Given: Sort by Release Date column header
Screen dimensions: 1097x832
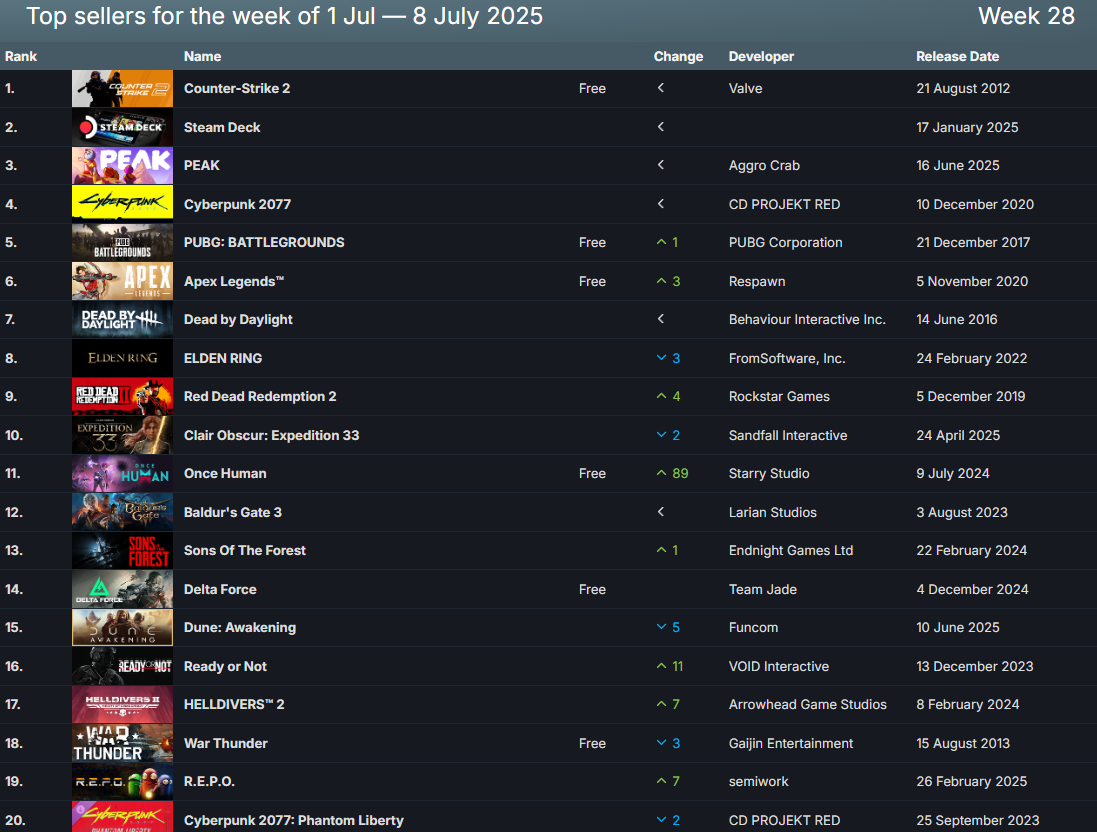Looking at the screenshot, I should coord(957,56).
